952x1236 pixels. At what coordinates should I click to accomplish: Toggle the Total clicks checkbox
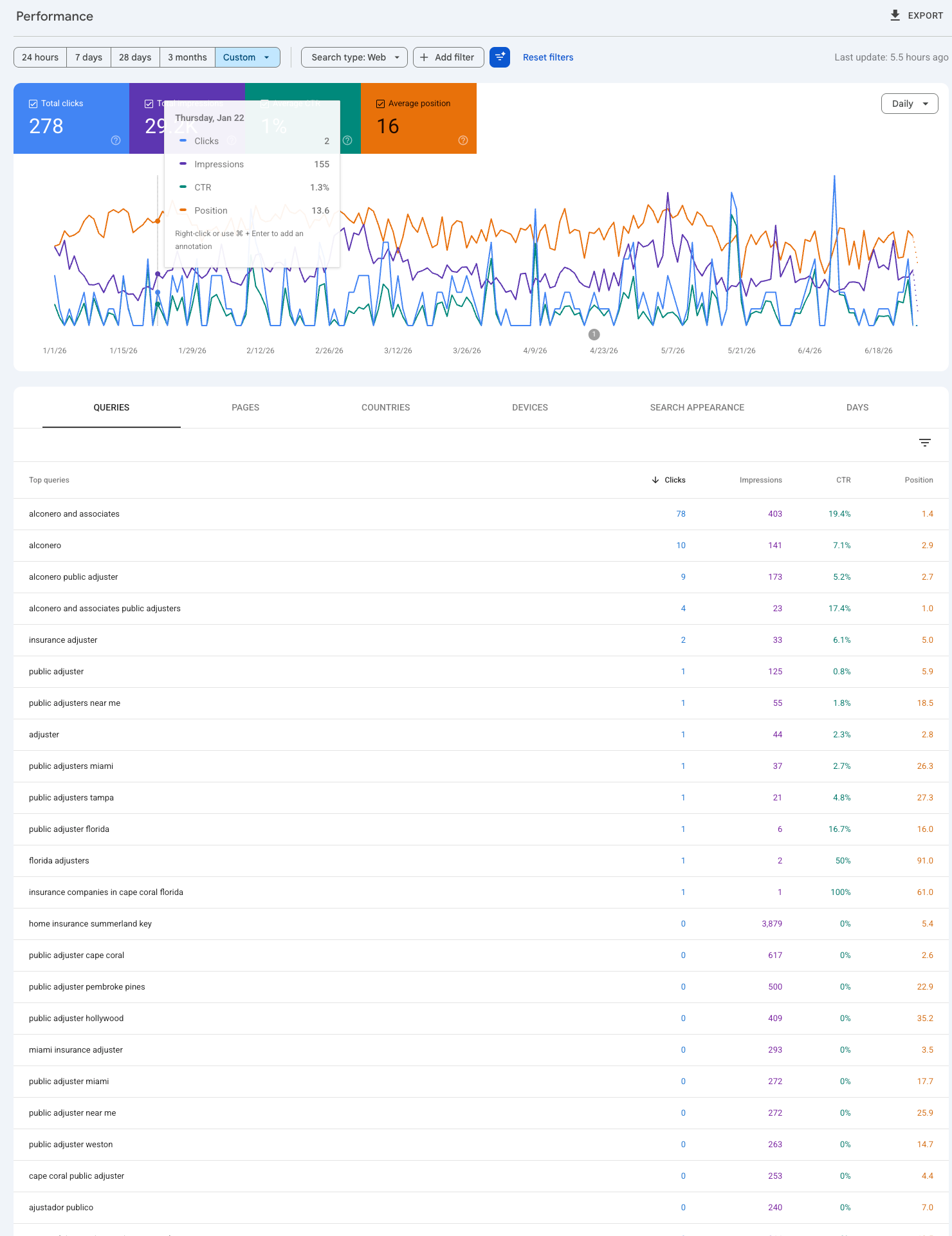[33, 104]
